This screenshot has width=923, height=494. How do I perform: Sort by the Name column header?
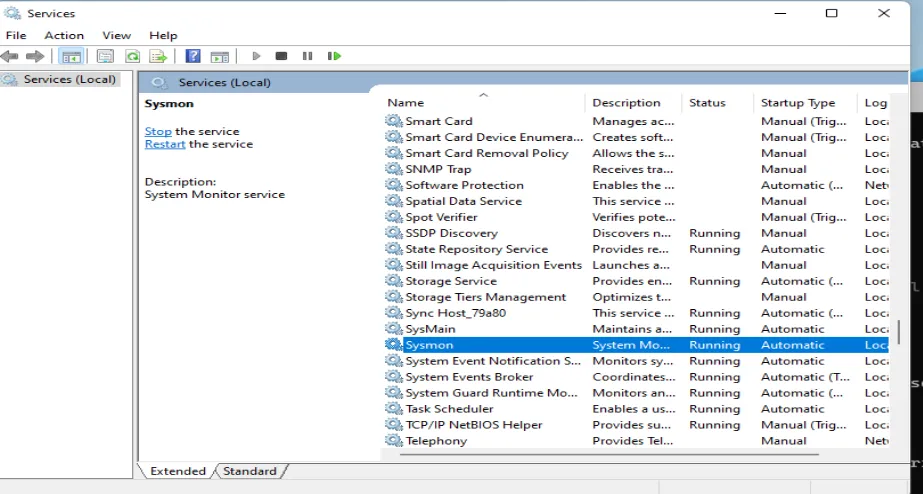click(483, 102)
